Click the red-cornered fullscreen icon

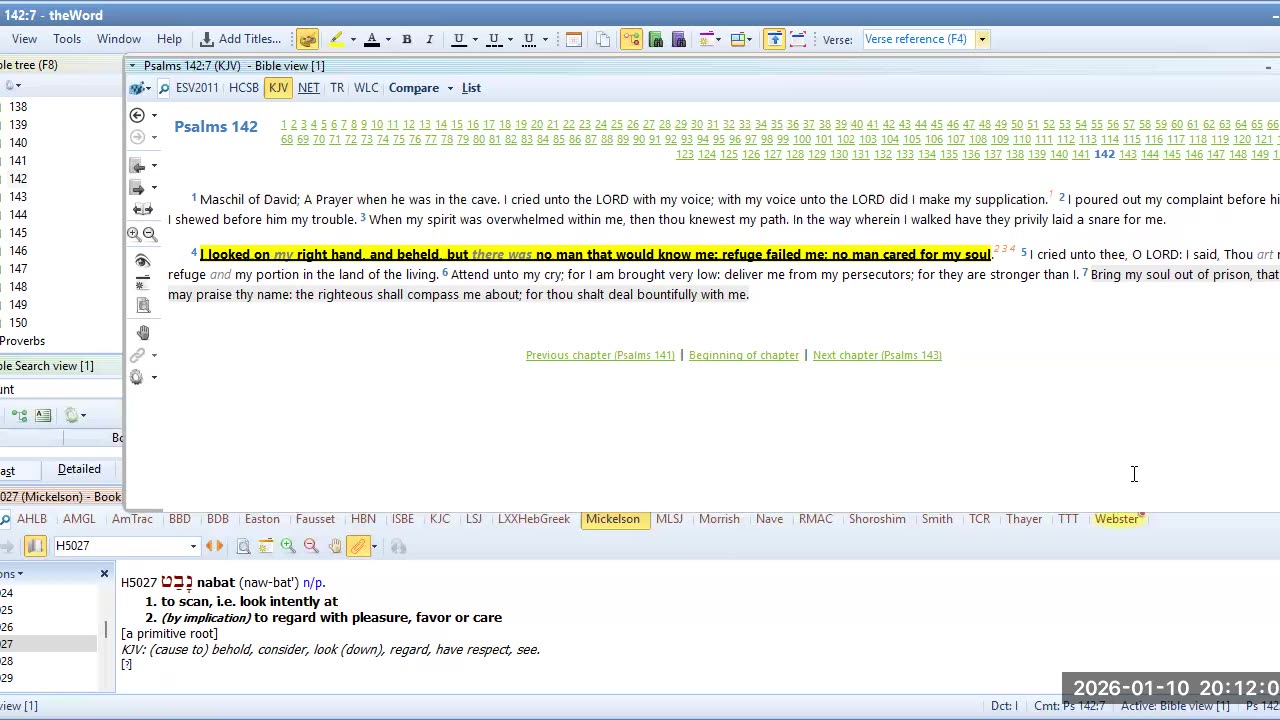coord(798,39)
